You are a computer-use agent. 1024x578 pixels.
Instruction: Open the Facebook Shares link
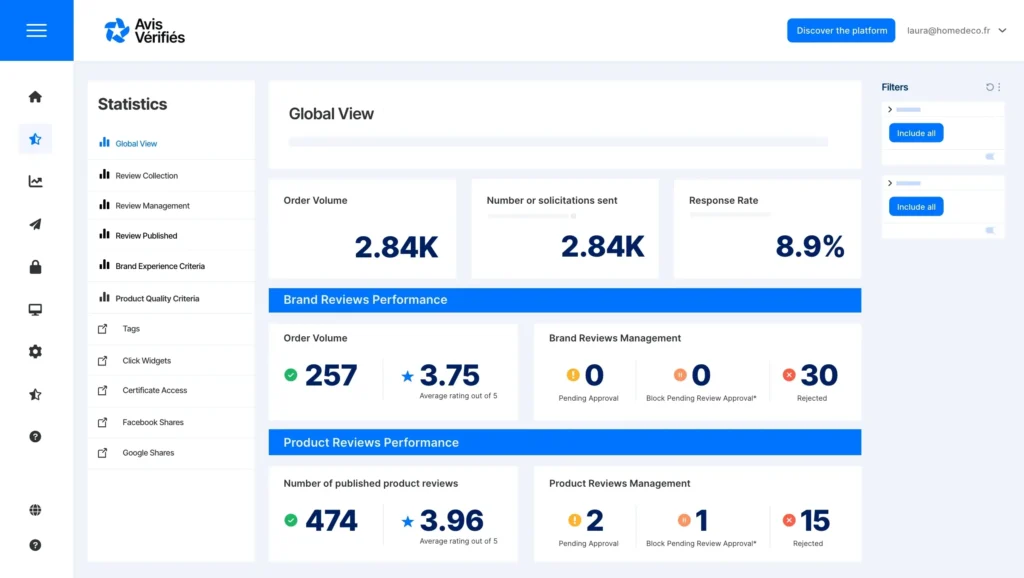(x=153, y=423)
